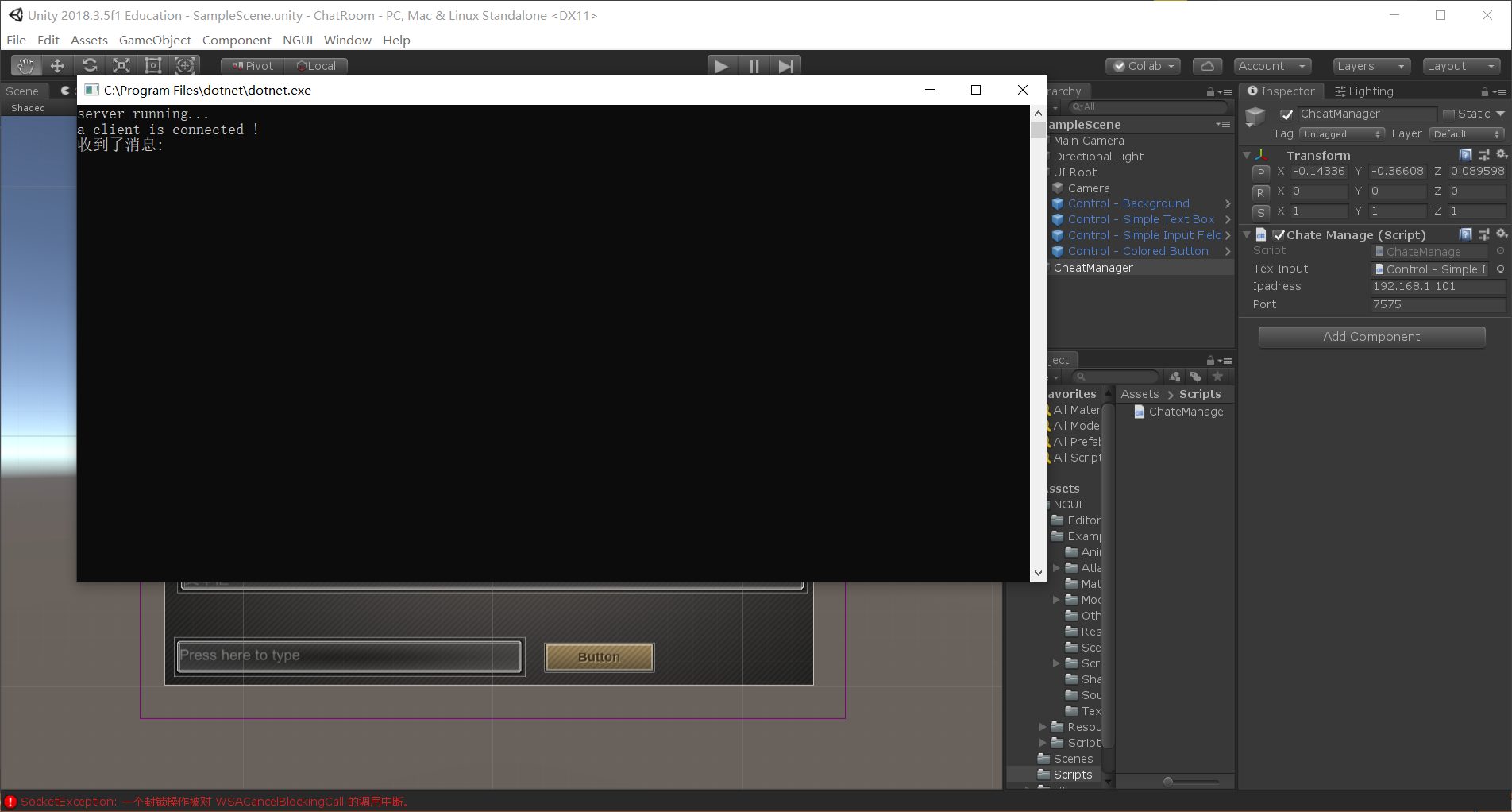This screenshot has width=1512, height=812.
Task: Switch to the Lighting tab
Action: 1363,91
